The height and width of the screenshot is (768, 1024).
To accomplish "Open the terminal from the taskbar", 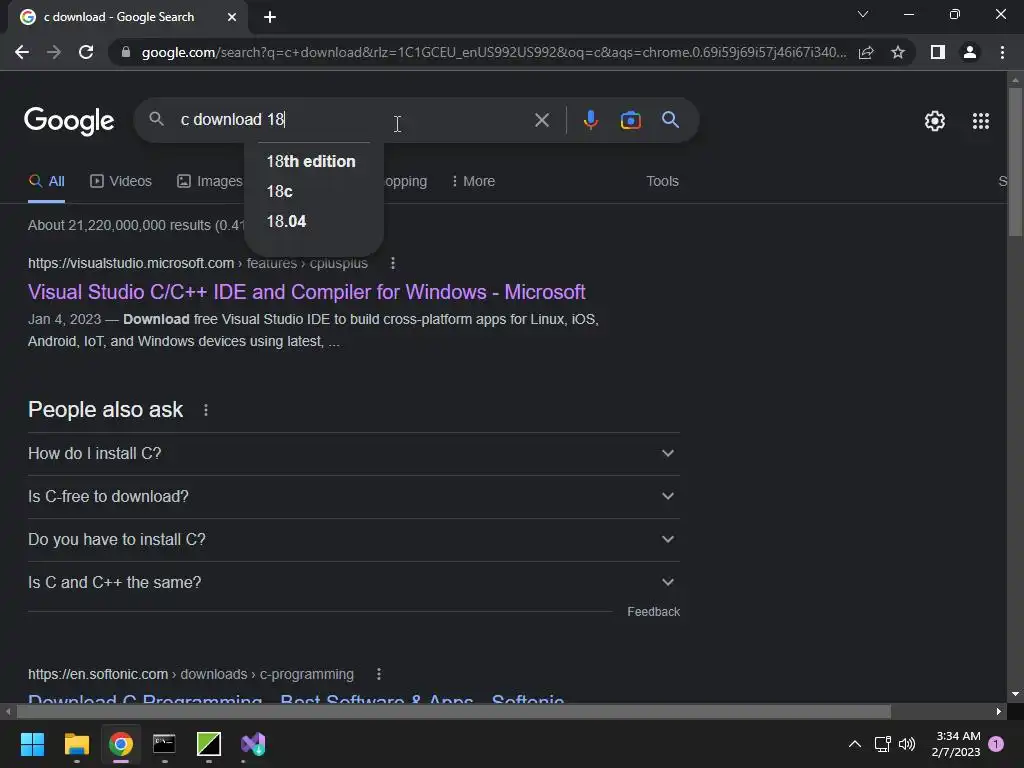I will [x=165, y=744].
